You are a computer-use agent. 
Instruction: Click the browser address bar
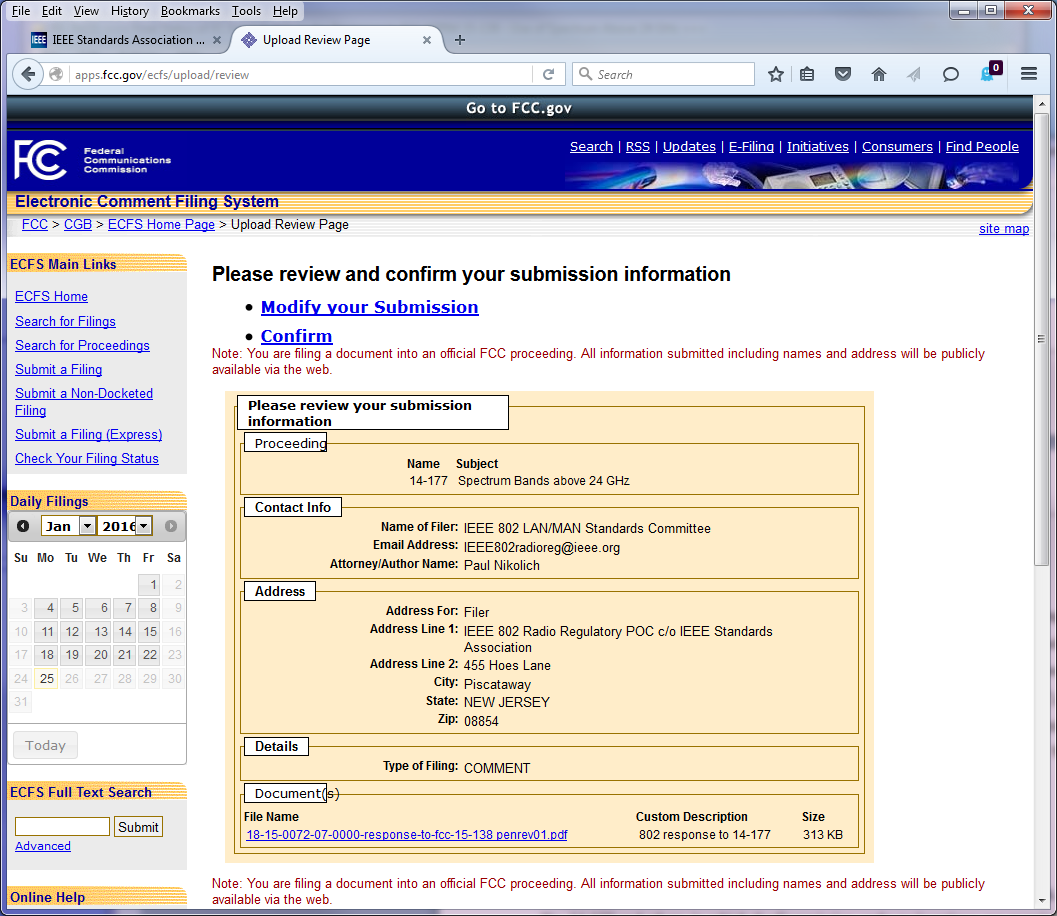pos(302,74)
